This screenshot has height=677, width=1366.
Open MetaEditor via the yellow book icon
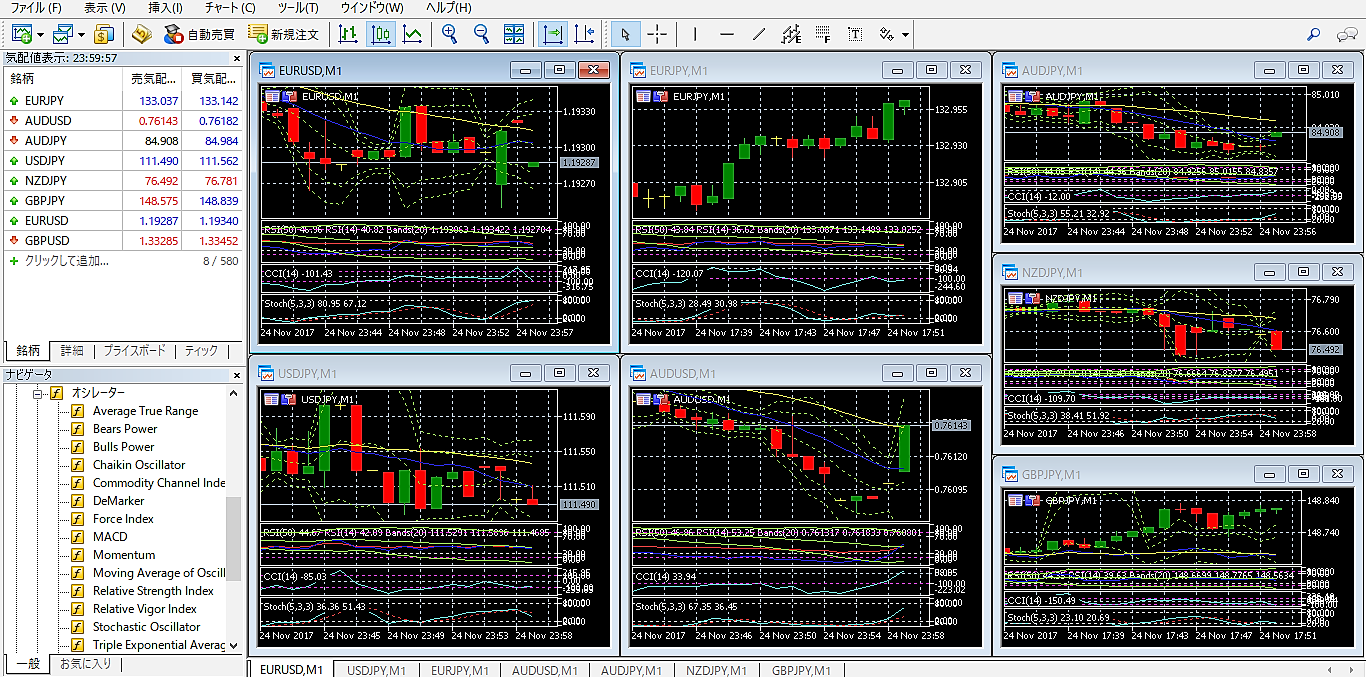tap(141, 34)
